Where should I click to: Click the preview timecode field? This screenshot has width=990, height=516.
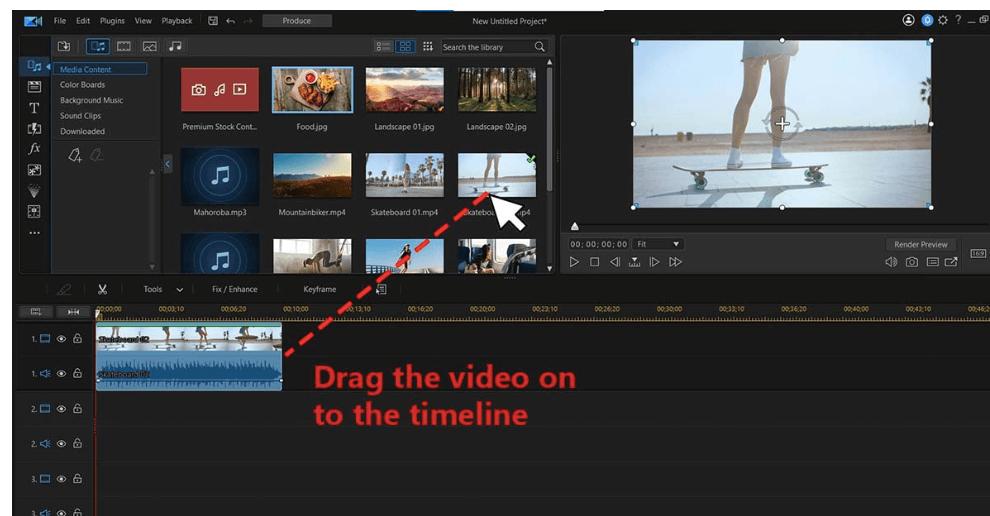click(599, 244)
